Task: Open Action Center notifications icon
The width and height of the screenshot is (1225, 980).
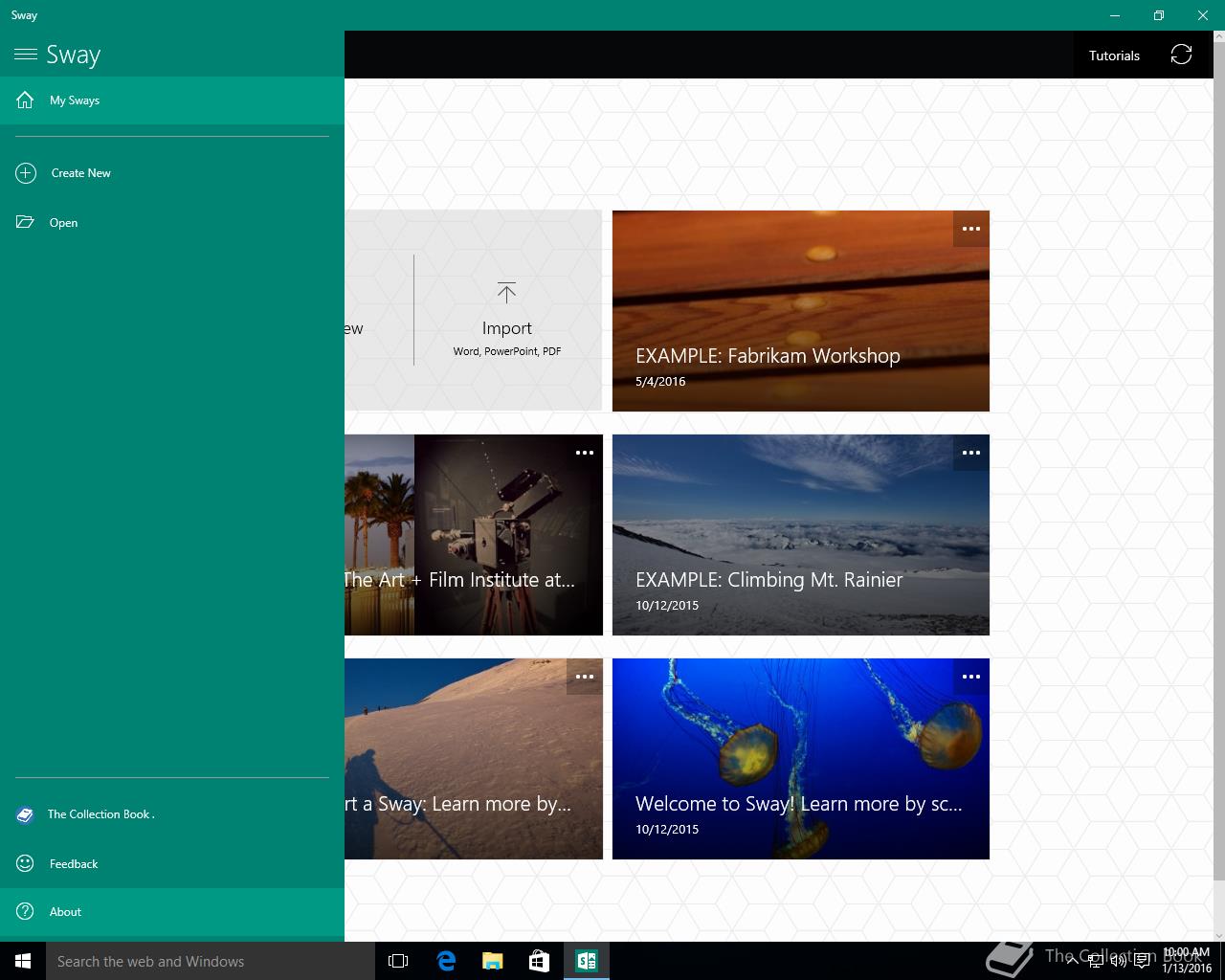Action: pyautogui.click(x=1143, y=961)
